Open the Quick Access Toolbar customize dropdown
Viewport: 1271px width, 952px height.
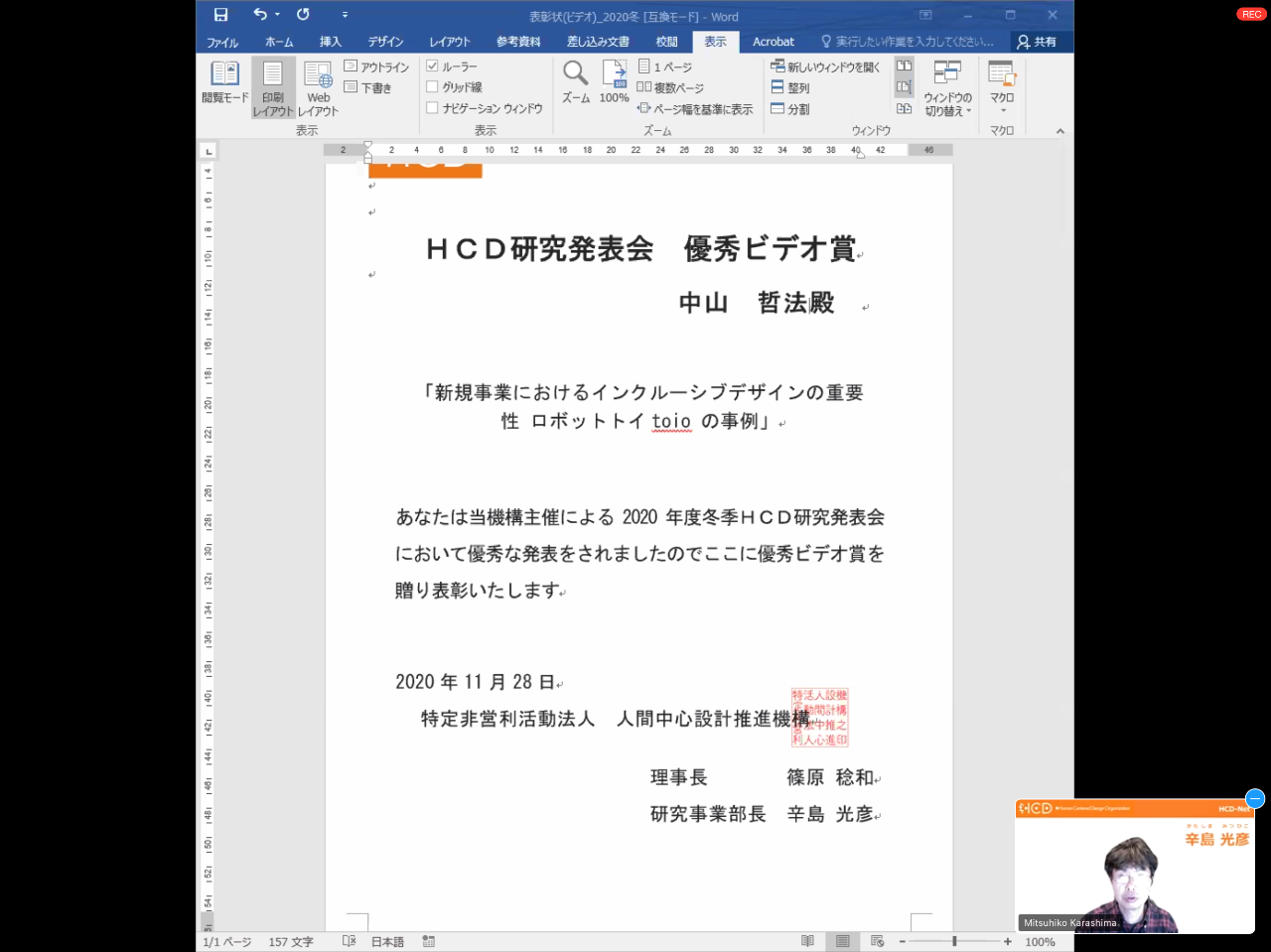(345, 15)
